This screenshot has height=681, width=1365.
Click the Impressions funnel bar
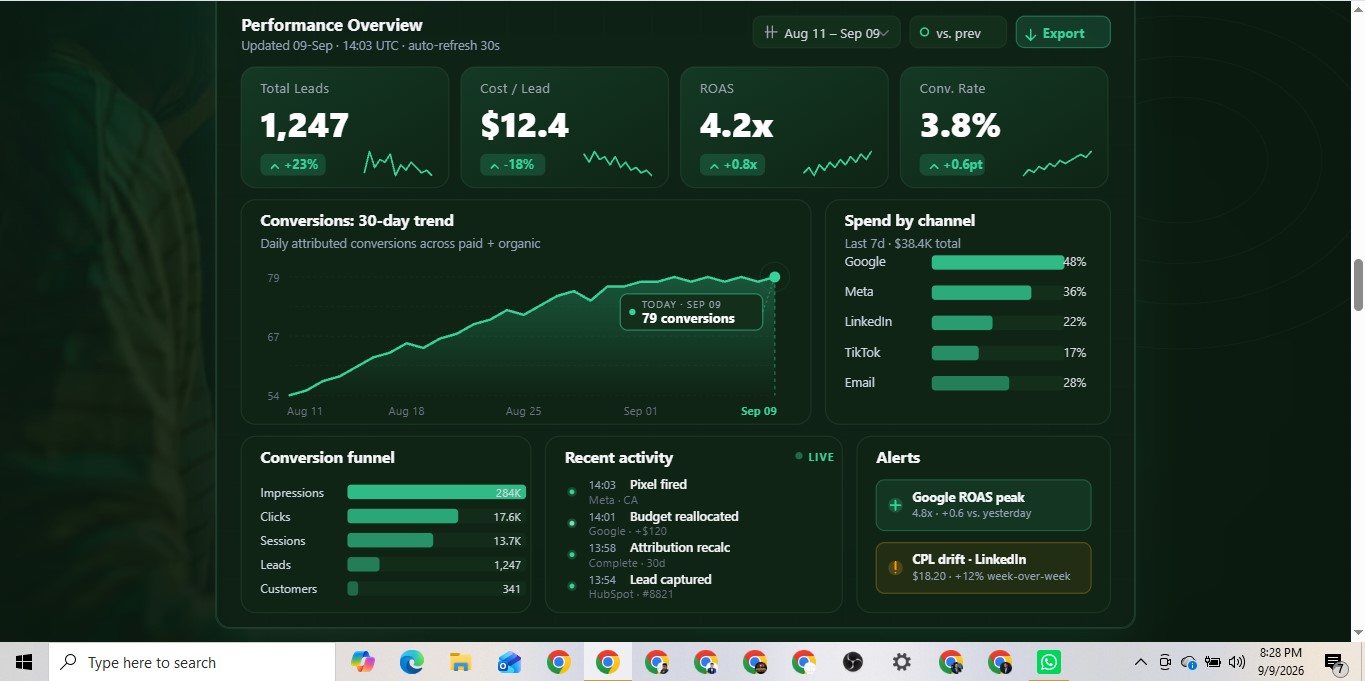[436, 492]
